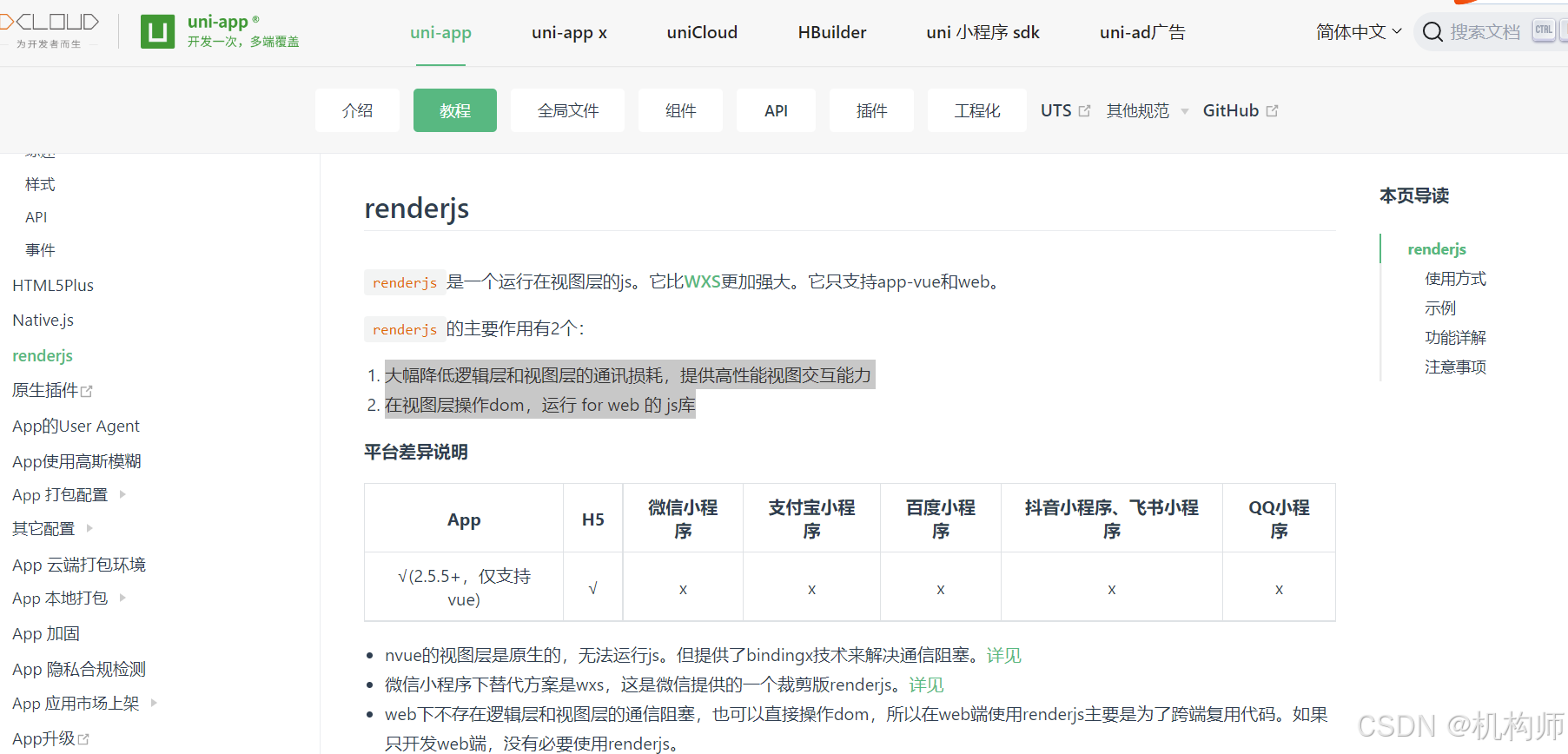1568x754 pixels.
Task: Select renderjs in the left sidebar
Action: pos(43,356)
